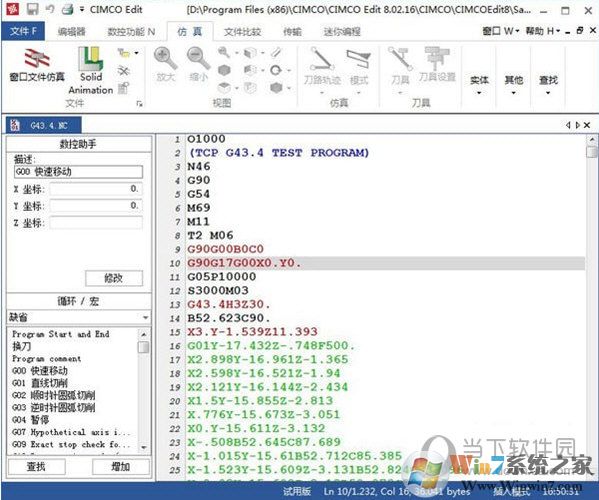The width and height of the screenshot is (599, 500).
Task: Switch to the 数控功能 N tab
Action: point(131,32)
